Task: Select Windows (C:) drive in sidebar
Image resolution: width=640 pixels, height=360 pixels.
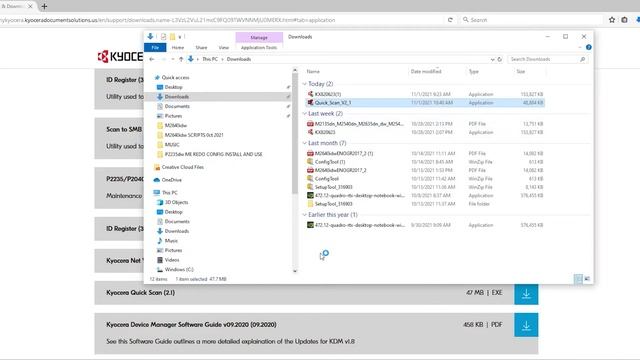Action: (x=179, y=269)
